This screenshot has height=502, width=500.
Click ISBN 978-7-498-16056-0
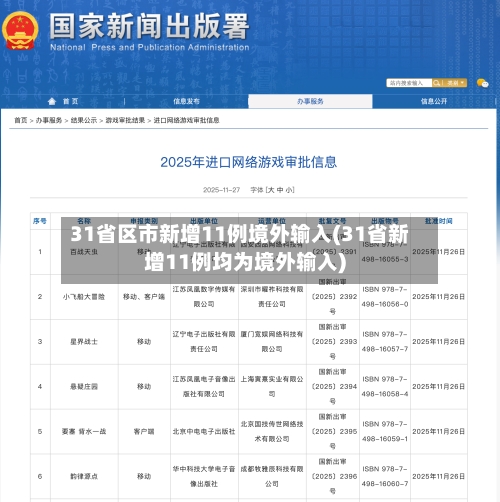coord(385,297)
